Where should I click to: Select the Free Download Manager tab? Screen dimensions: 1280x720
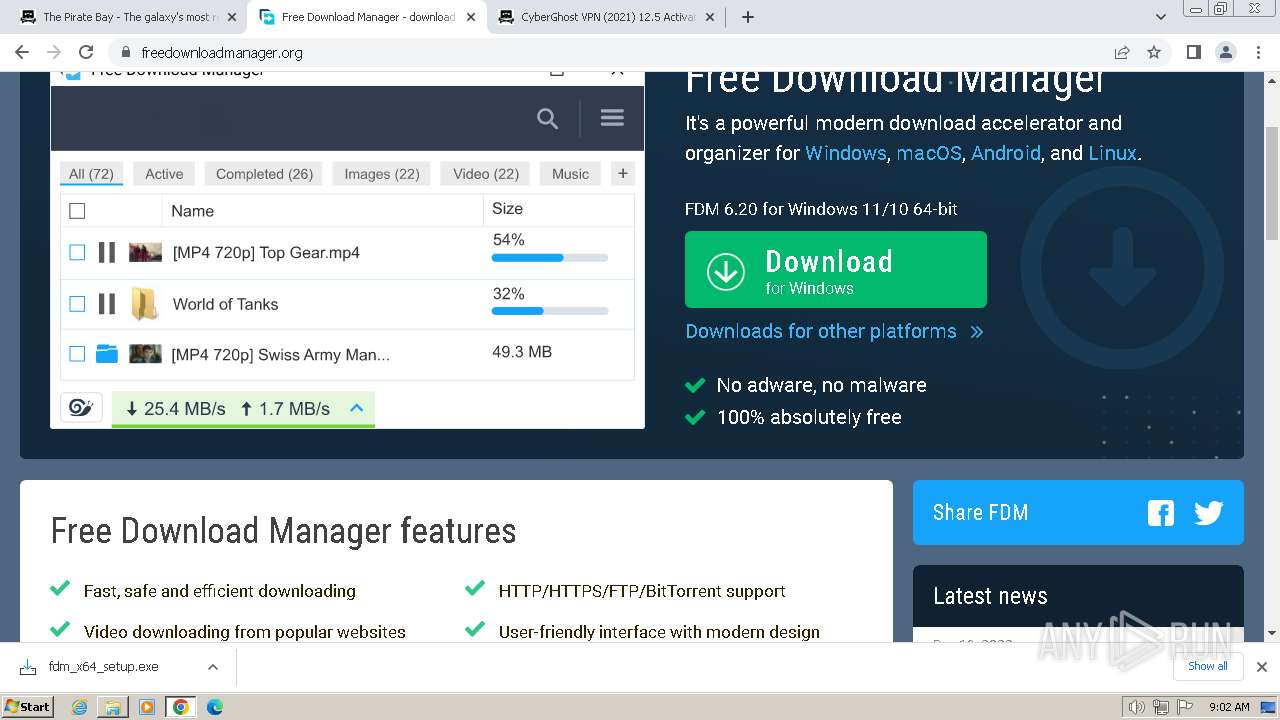click(367, 17)
